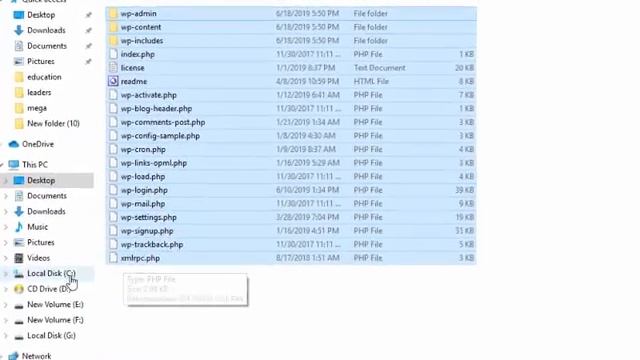Click the 39 KB size of wp-login.php
The width and height of the screenshot is (640, 360).
coord(464,190)
